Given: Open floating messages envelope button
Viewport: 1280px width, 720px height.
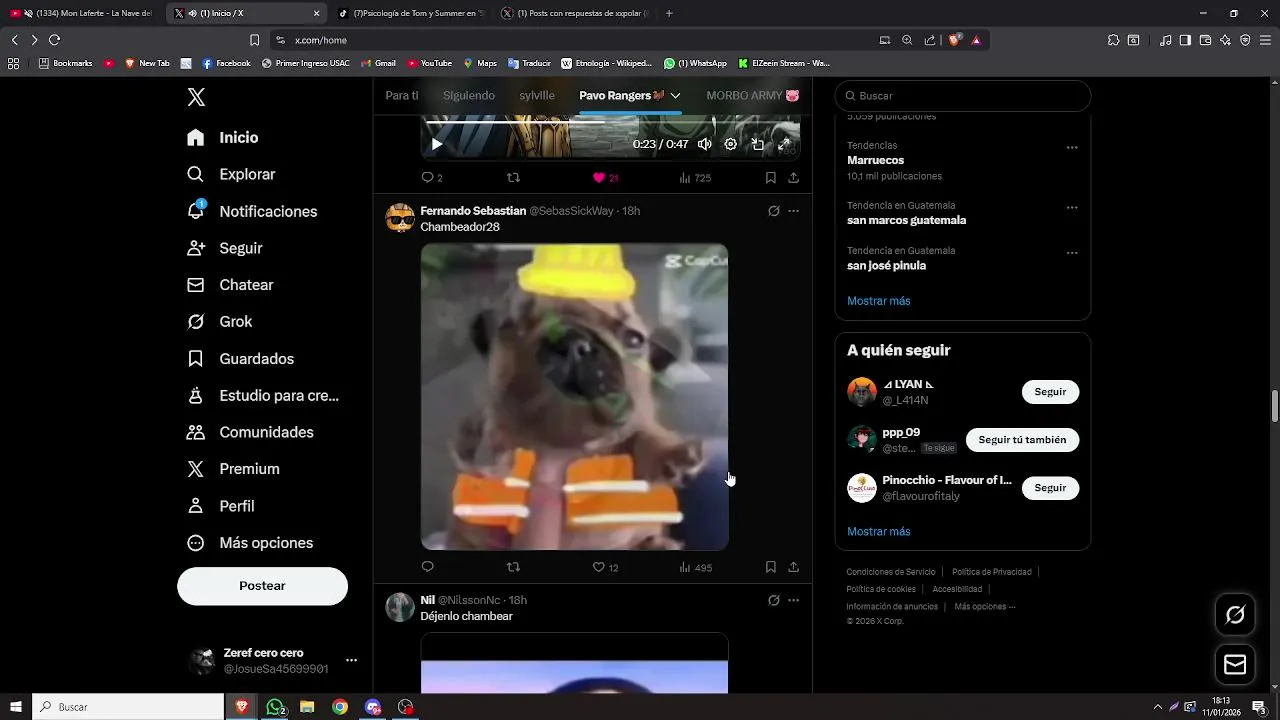Looking at the screenshot, I should [1235, 665].
